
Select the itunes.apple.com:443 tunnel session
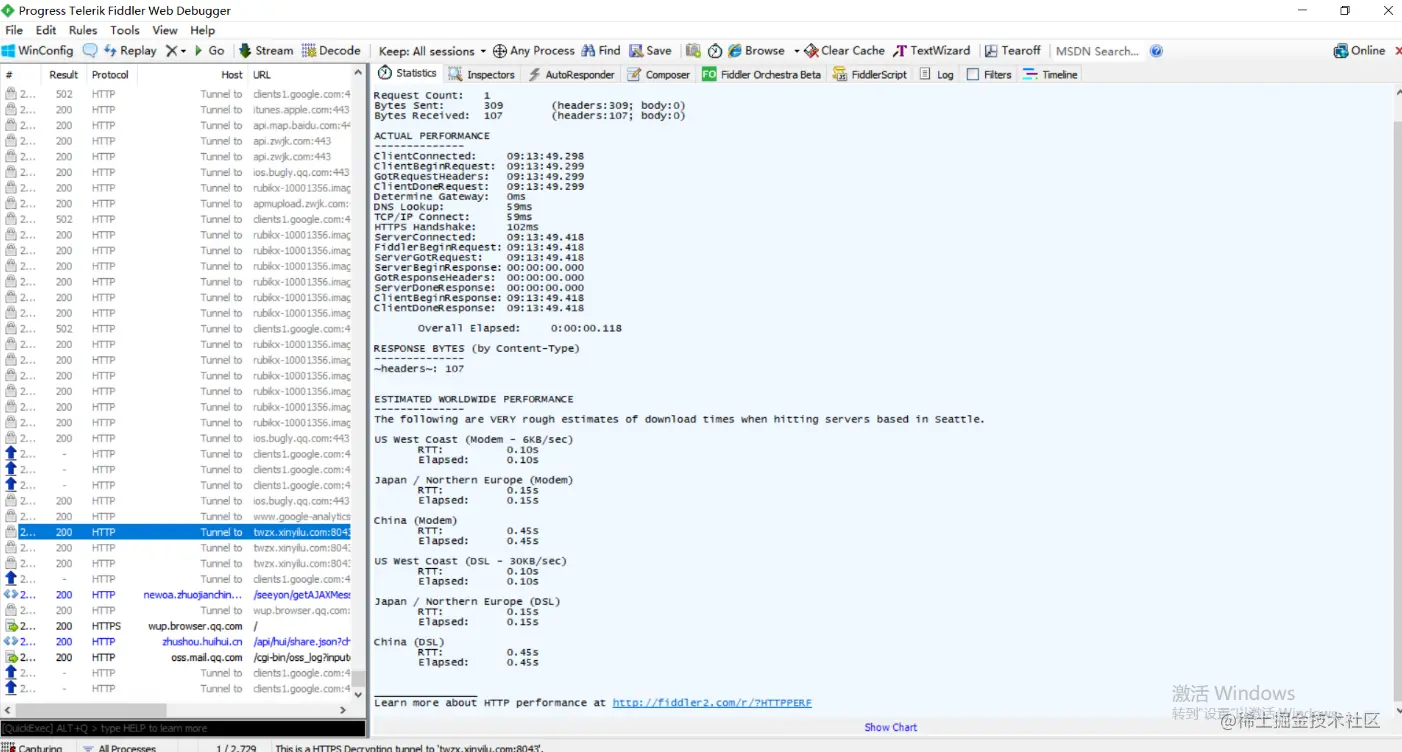point(176,110)
